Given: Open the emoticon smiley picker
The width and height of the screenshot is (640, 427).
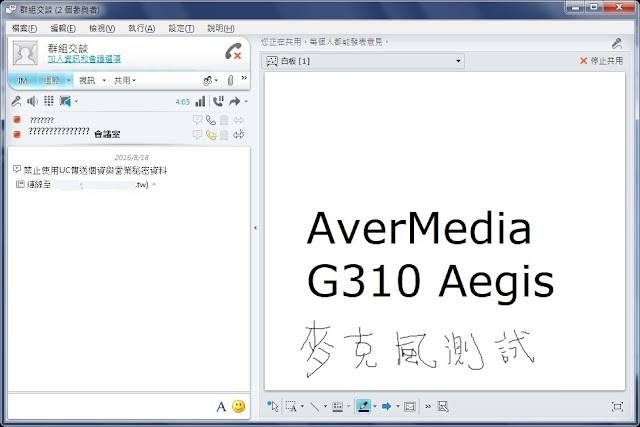Looking at the screenshot, I should click(238, 406).
